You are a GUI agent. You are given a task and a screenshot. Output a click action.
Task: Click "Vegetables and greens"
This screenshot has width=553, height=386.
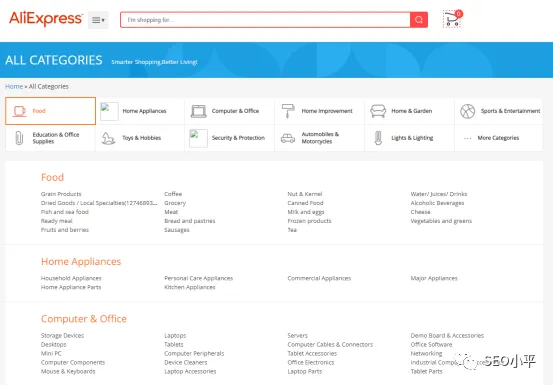pos(441,221)
